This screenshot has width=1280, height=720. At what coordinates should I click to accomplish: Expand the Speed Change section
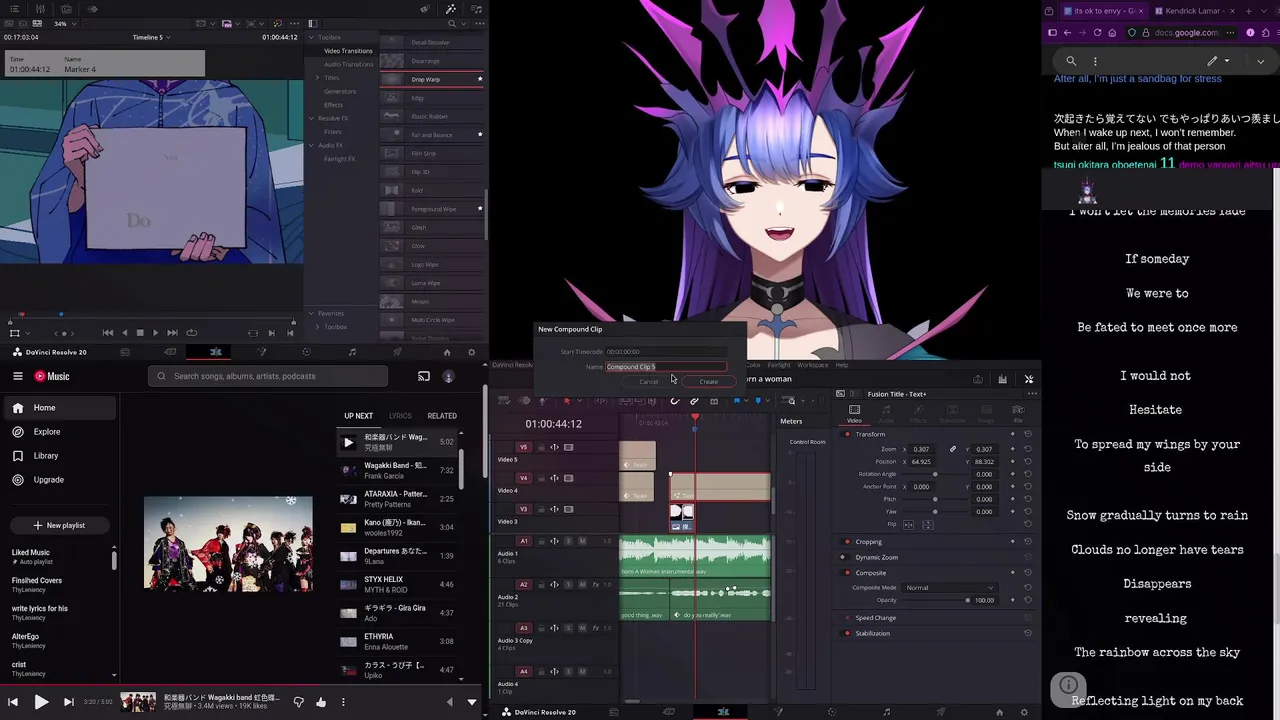pyautogui.click(x=875, y=618)
